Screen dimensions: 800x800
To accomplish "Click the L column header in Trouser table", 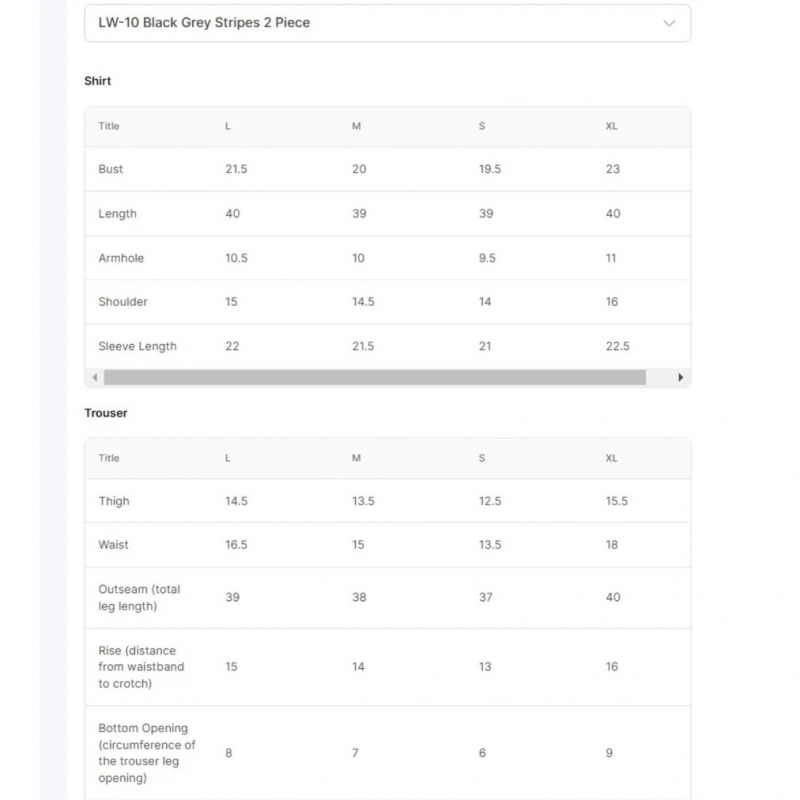I will 228,458.
